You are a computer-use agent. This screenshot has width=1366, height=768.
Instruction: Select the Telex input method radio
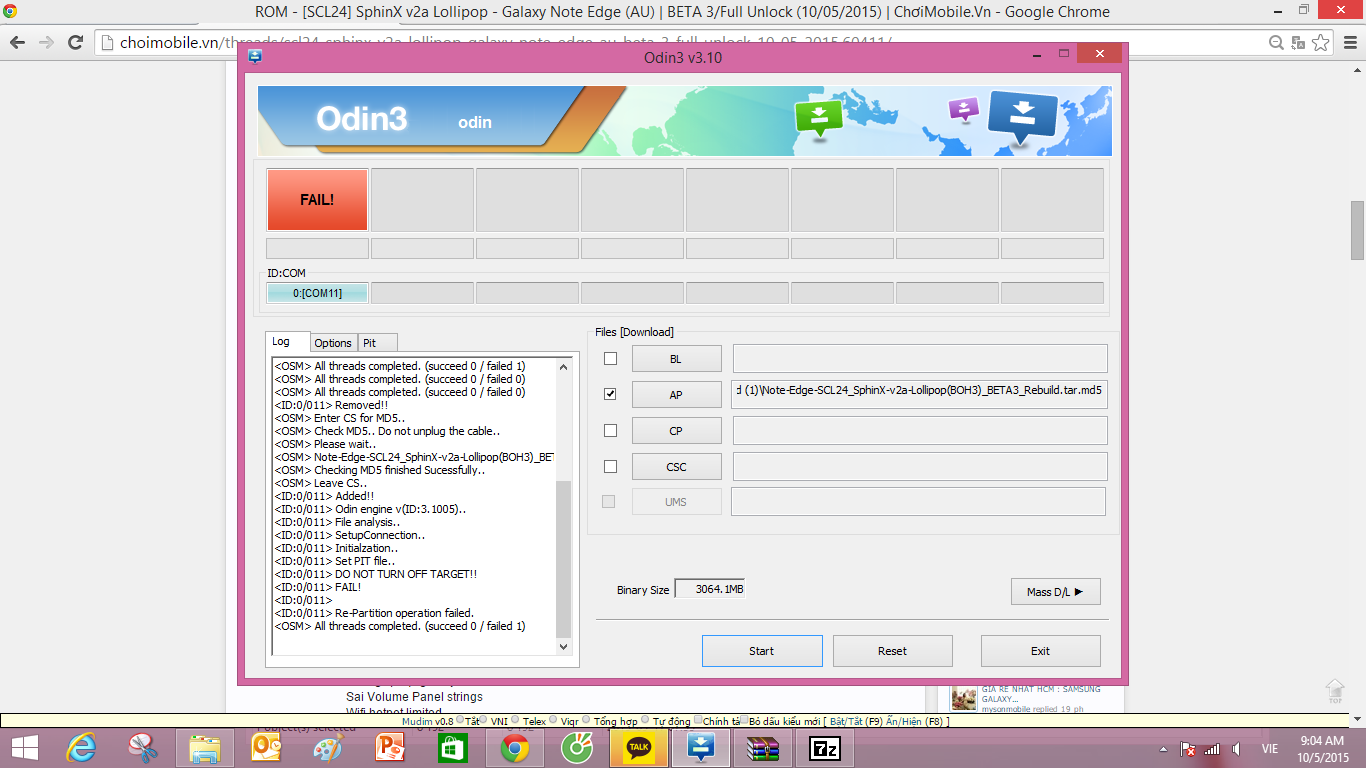tap(516, 720)
